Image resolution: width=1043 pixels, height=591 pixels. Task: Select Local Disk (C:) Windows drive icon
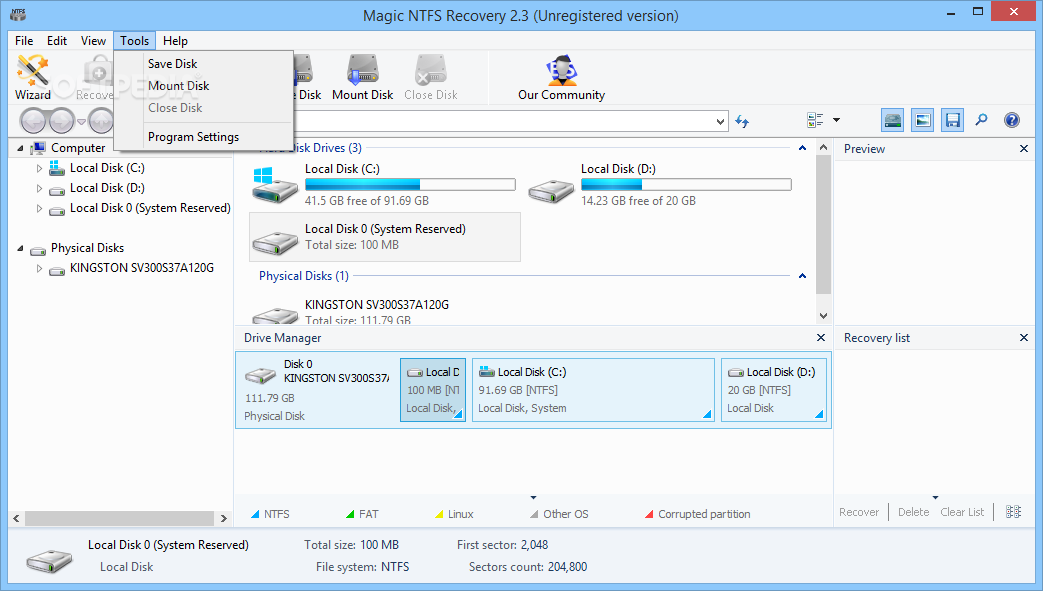point(275,185)
